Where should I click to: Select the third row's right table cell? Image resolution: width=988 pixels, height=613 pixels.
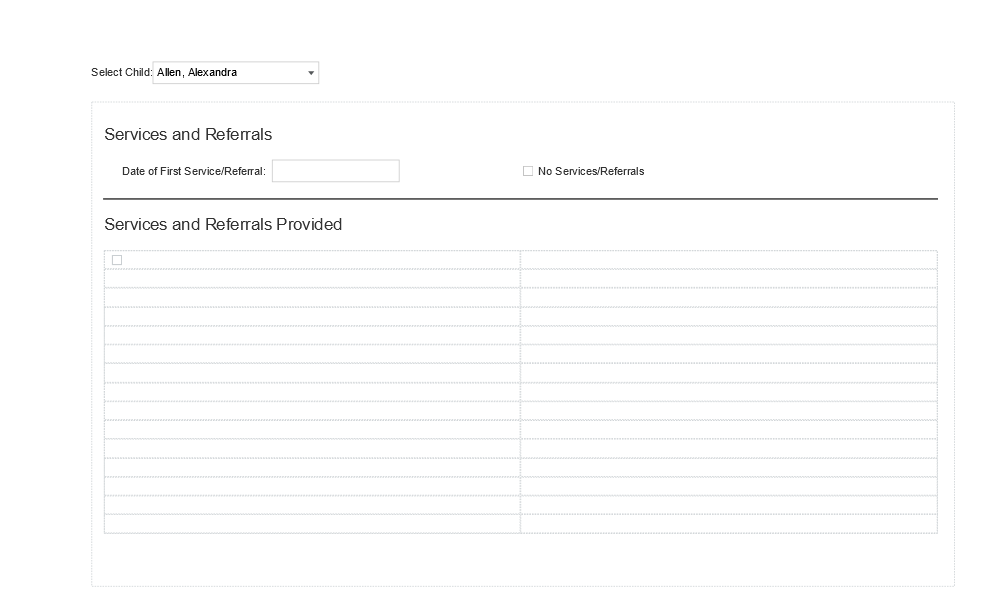(728, 298)
